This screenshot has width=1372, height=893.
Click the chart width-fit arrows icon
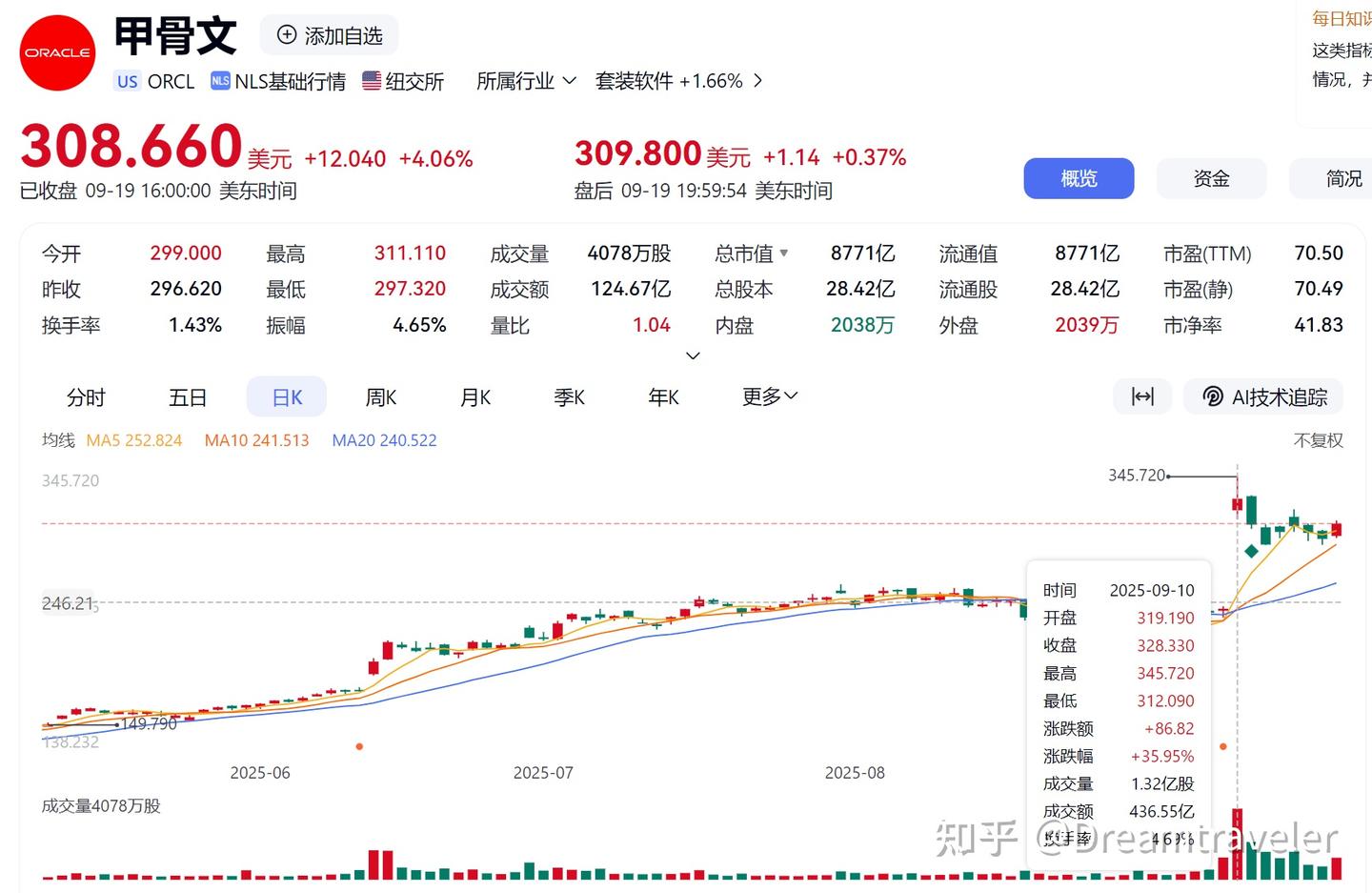click(x=1142, y=396)
